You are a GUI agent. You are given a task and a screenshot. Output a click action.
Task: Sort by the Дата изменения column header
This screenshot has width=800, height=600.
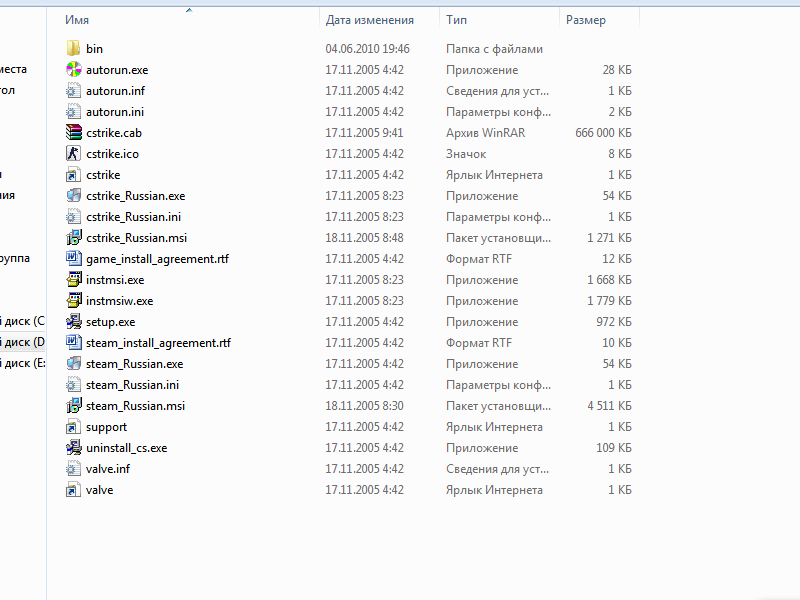[369, 20]
